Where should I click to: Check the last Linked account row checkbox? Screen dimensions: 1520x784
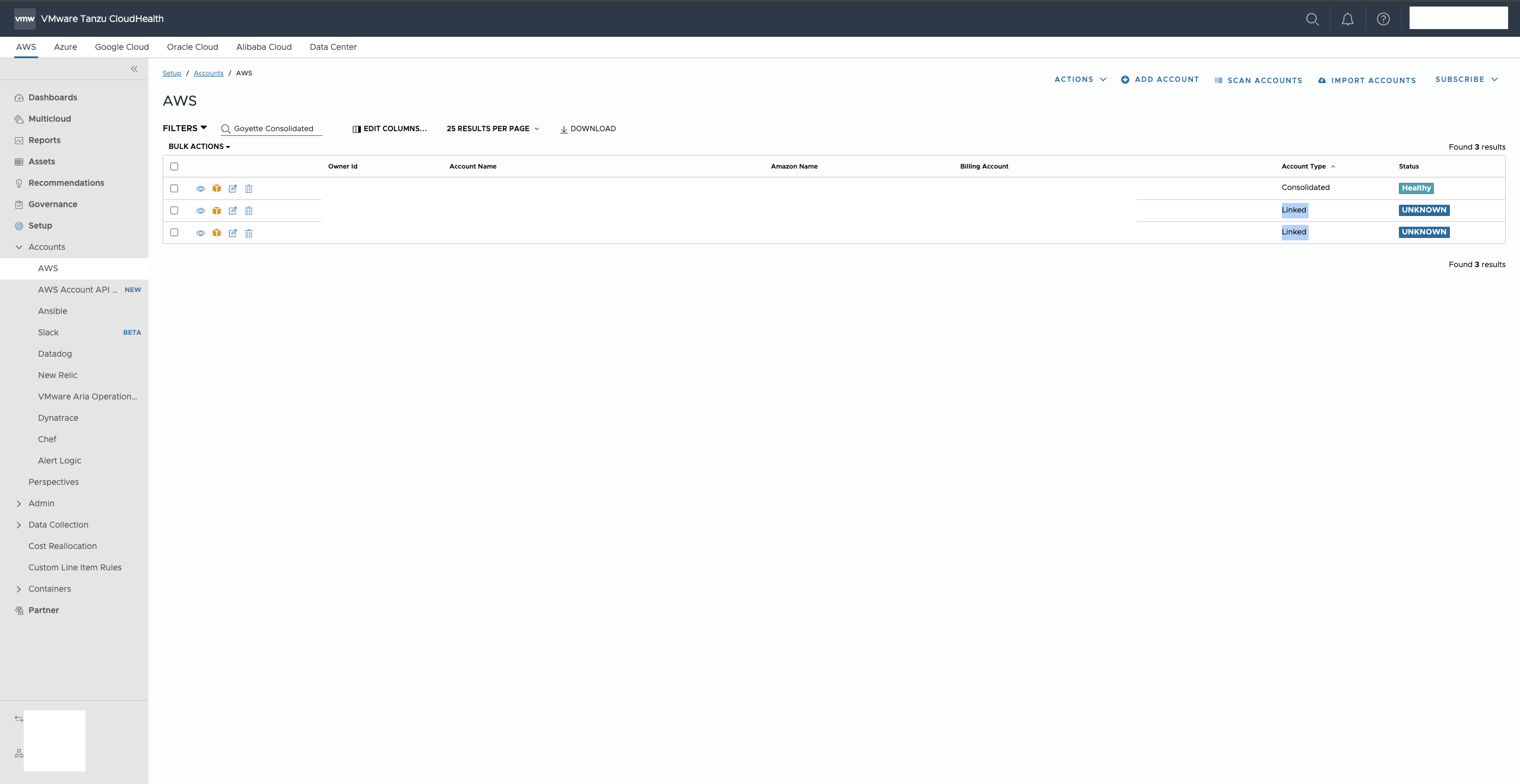click(174, 232)
